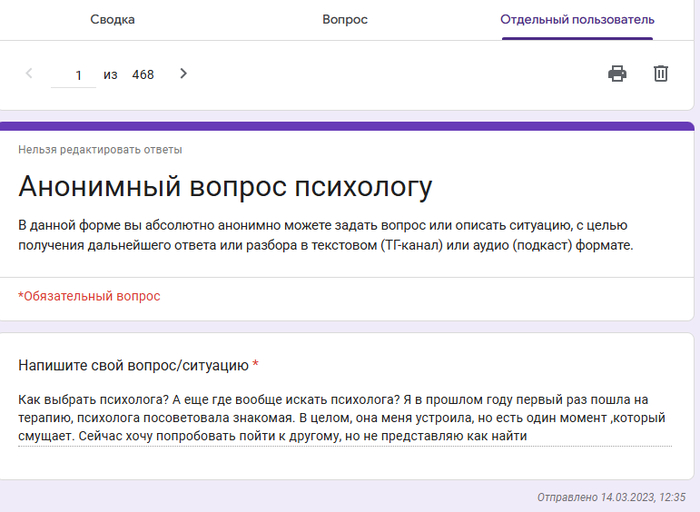Click the Напишите свой вопрос/ситуацию question label

[133, 365]
